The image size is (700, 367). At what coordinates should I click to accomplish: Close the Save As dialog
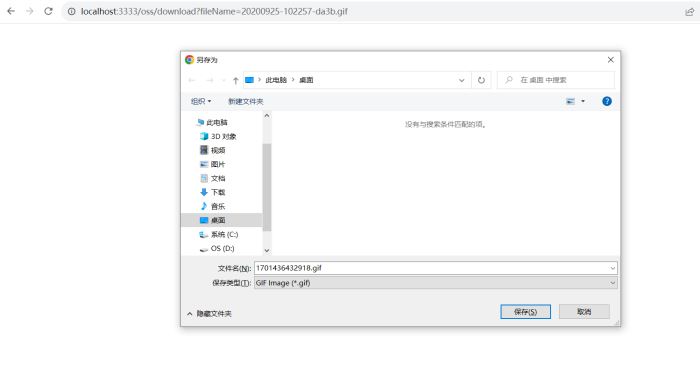coord(610,60)
